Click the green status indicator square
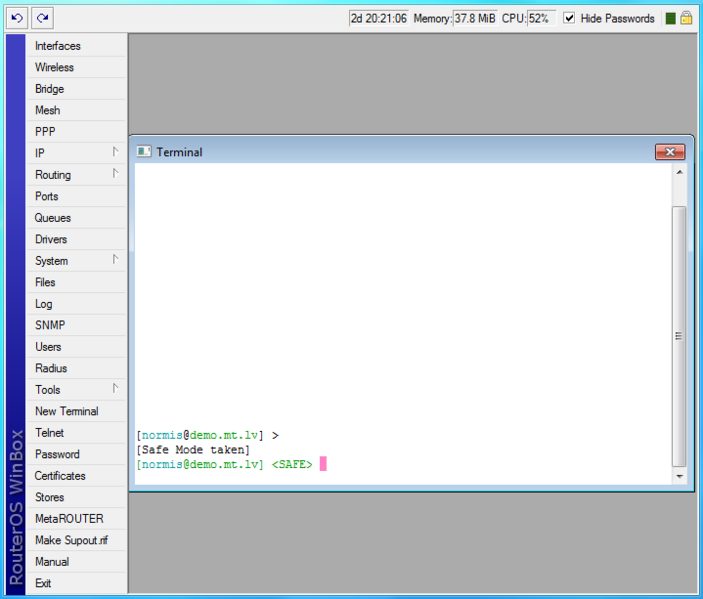The width and height of the screenshot is (703, 599). (x=671, y=18)
